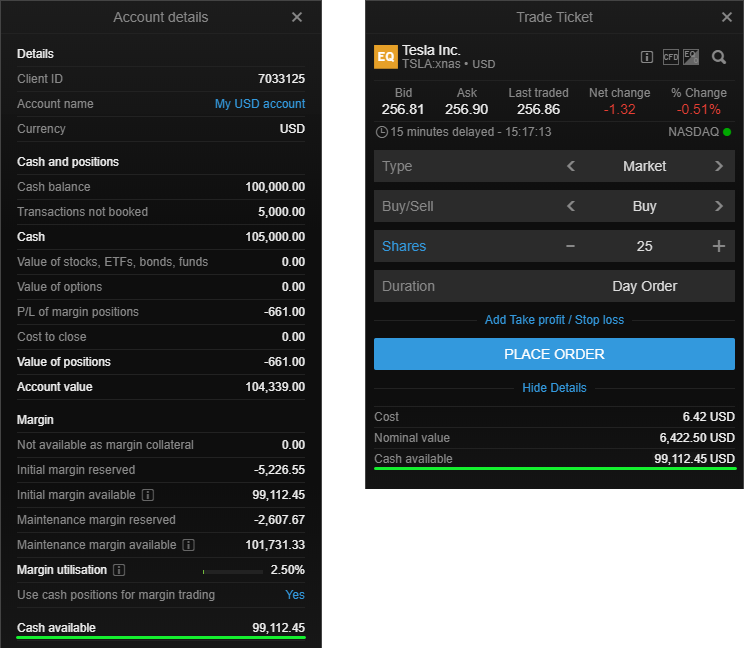
Task: Open Initial margin available info icon
Action: click(147, 495)
